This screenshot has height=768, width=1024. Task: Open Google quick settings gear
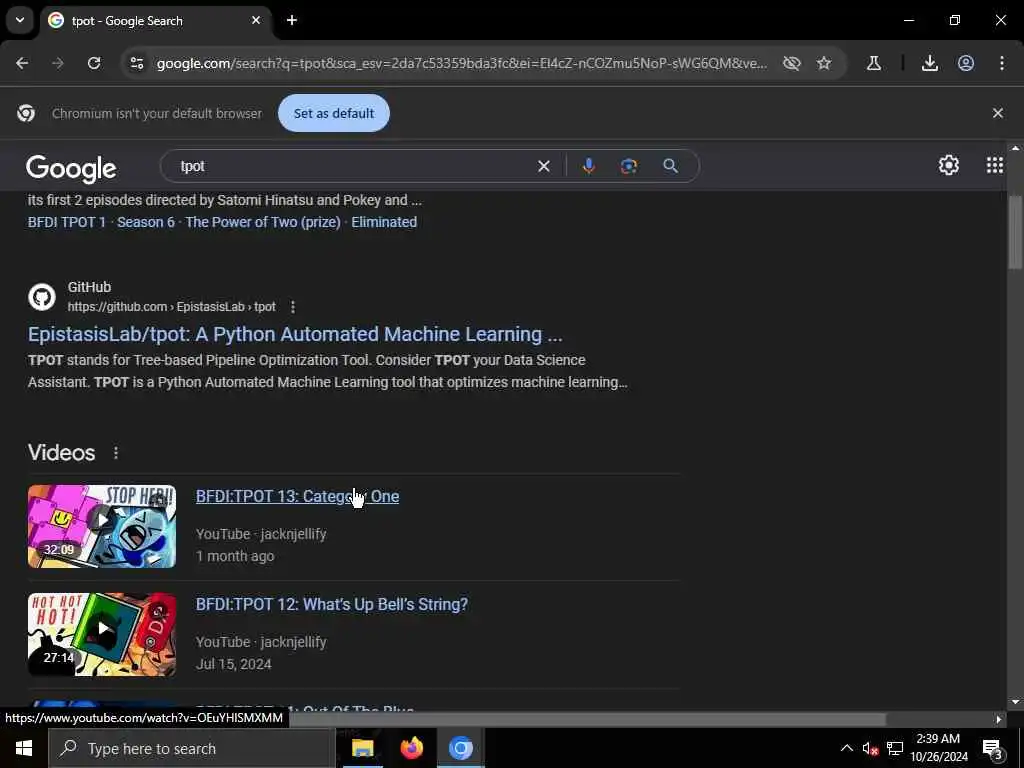[948, 165]
